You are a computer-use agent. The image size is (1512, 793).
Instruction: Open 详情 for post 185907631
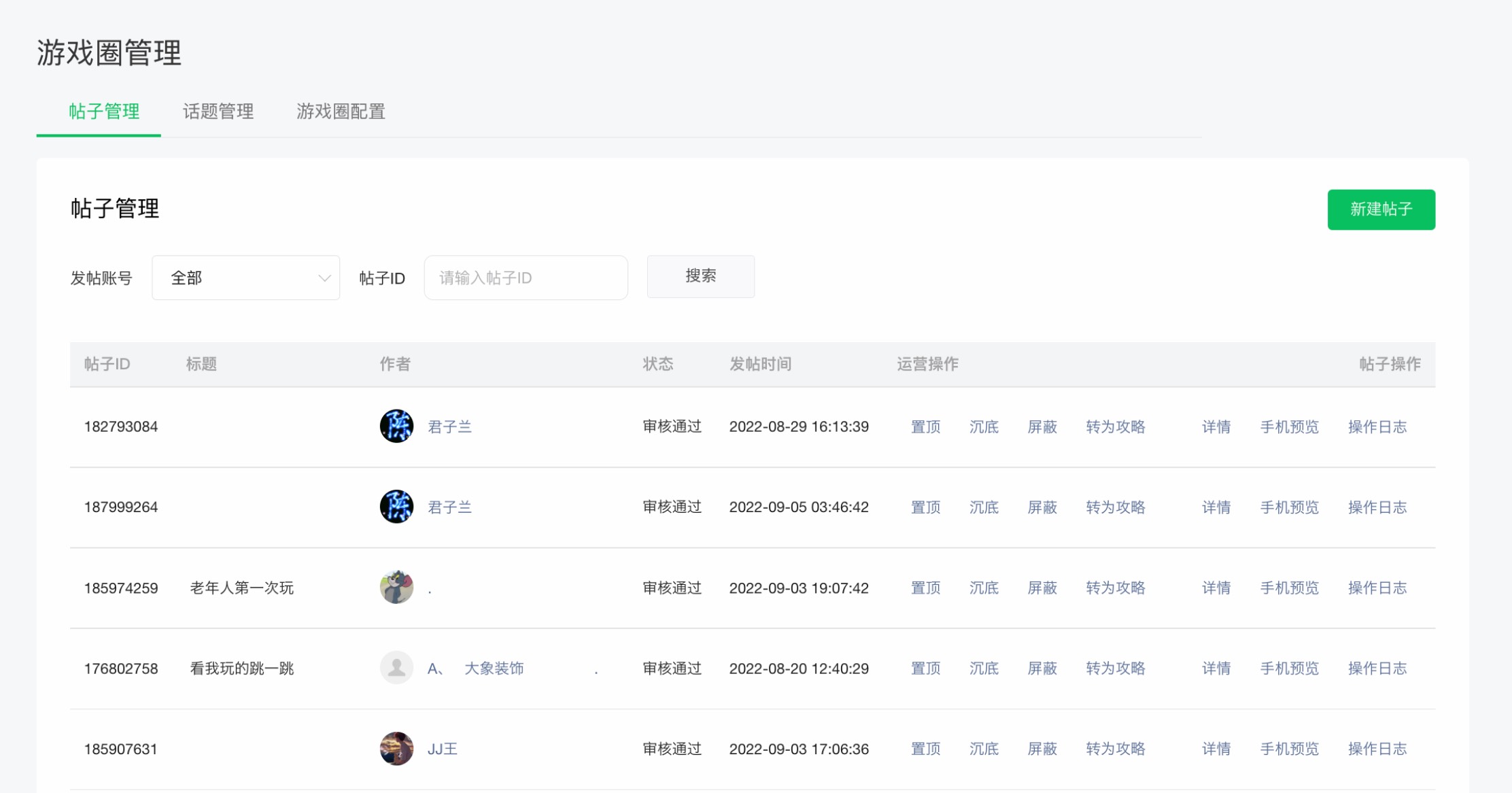click(1216, 749)
